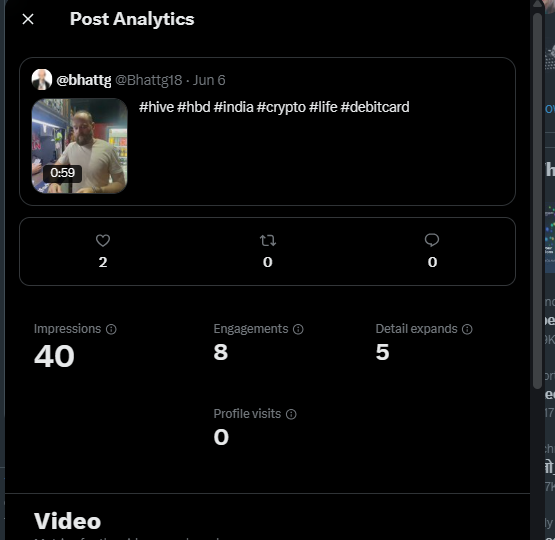Click the @bhattg profile avatar
The image size is (555, 540).
[x=42, y=80]
